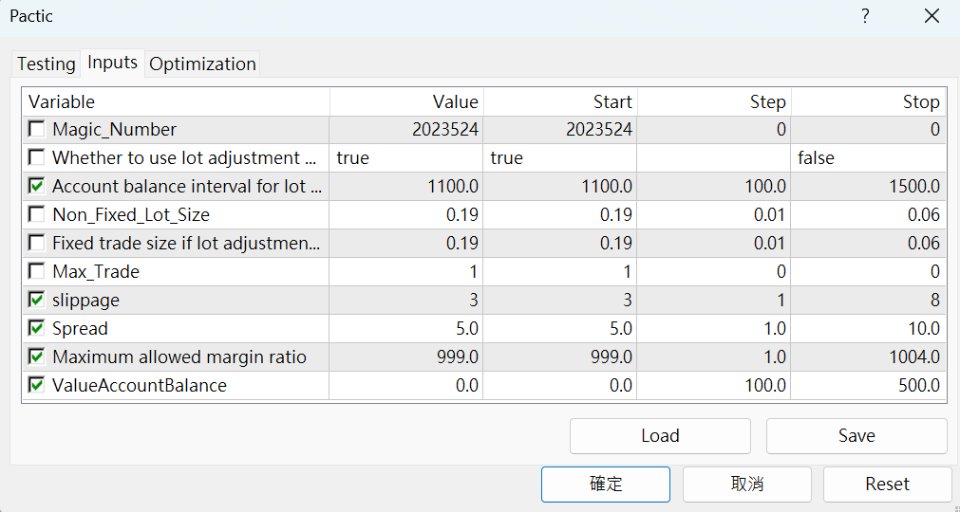Select the Inputs tab
This screenshot has height=512, width=960.
112,62
